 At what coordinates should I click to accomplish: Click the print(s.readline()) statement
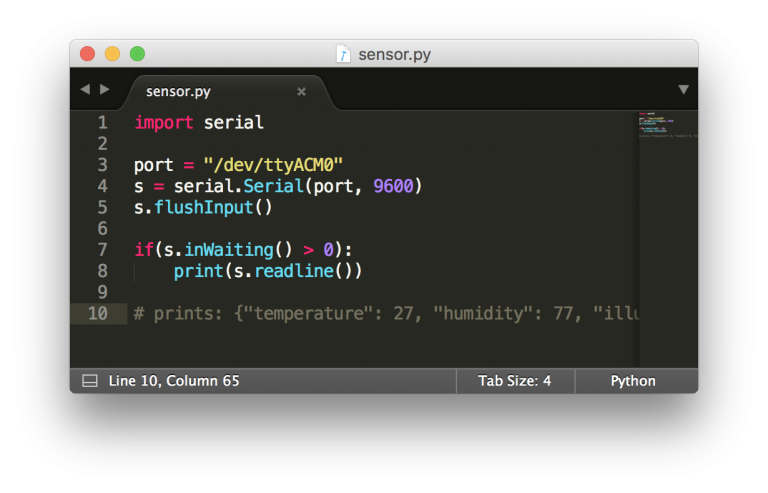coord(267,271)
